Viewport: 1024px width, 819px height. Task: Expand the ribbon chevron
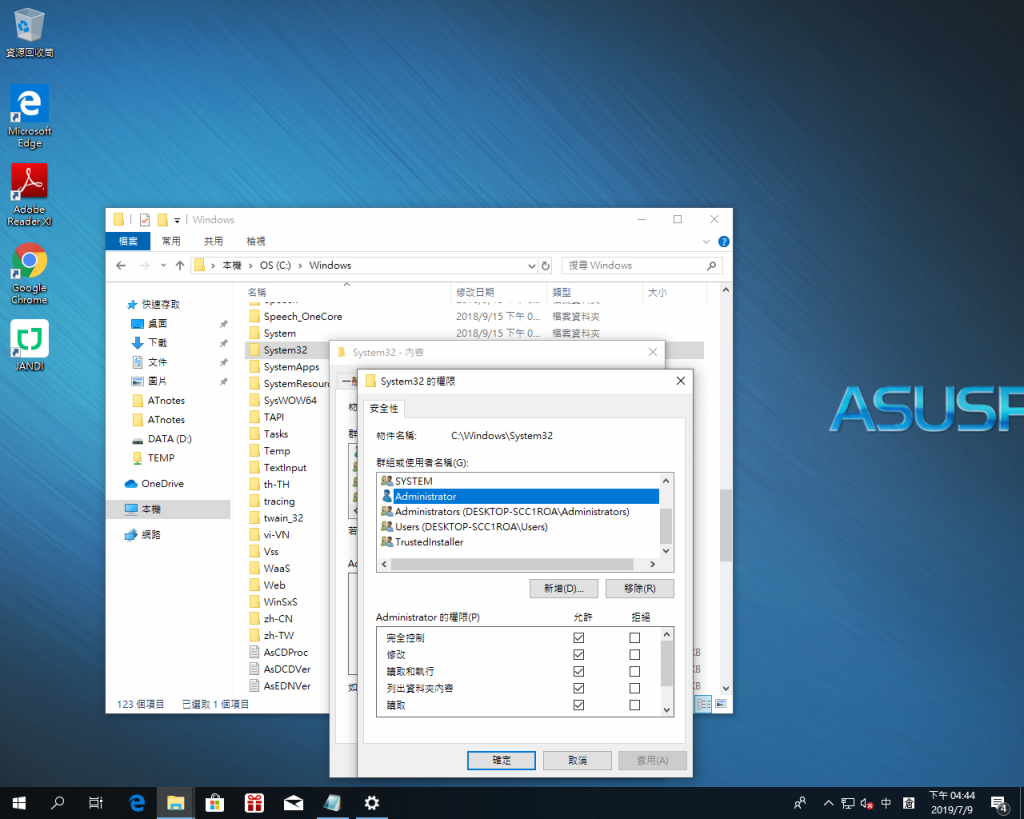[706, 242]
